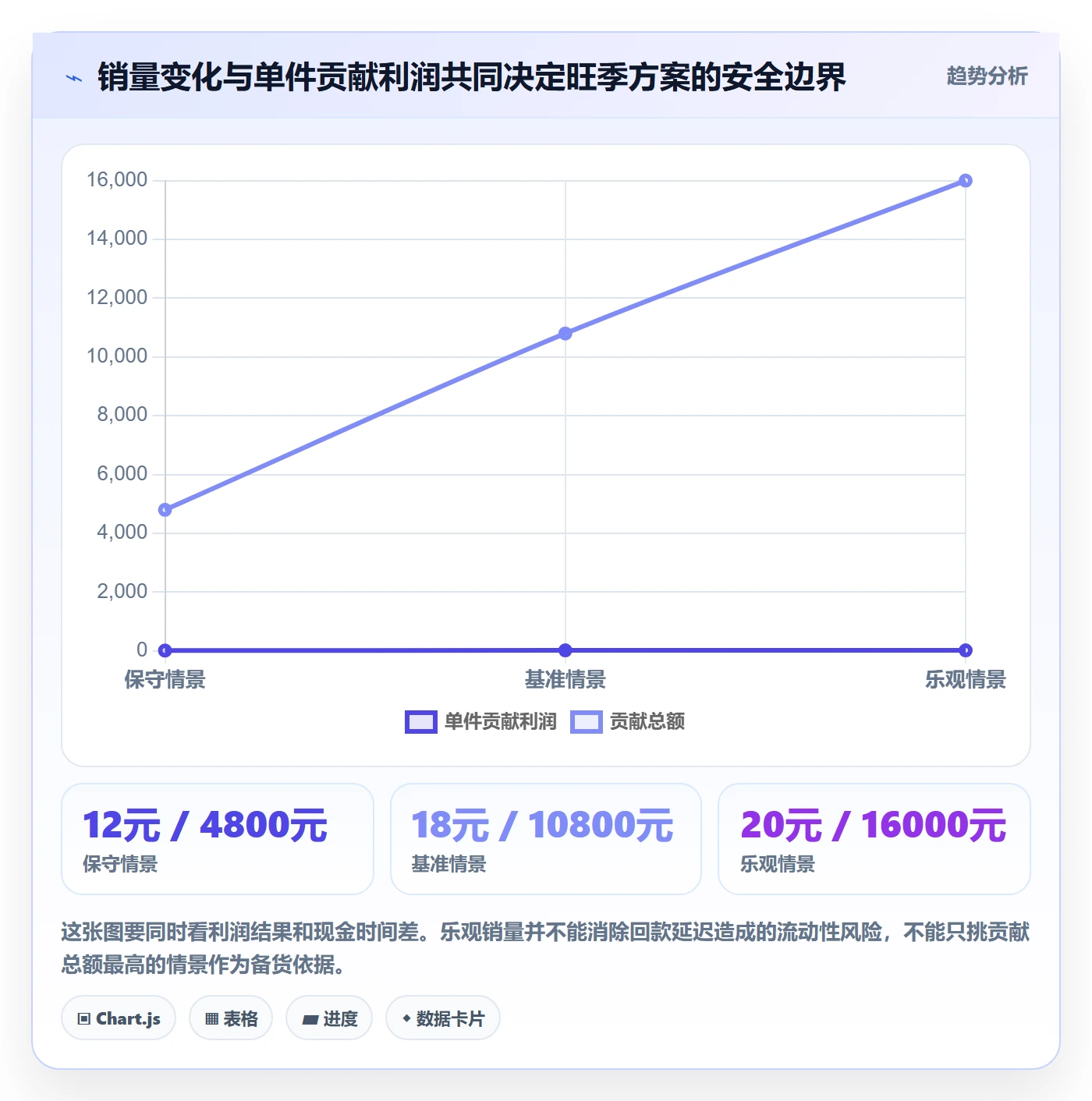Click the bar icon in the 进度 chip

pos(310,1019)
